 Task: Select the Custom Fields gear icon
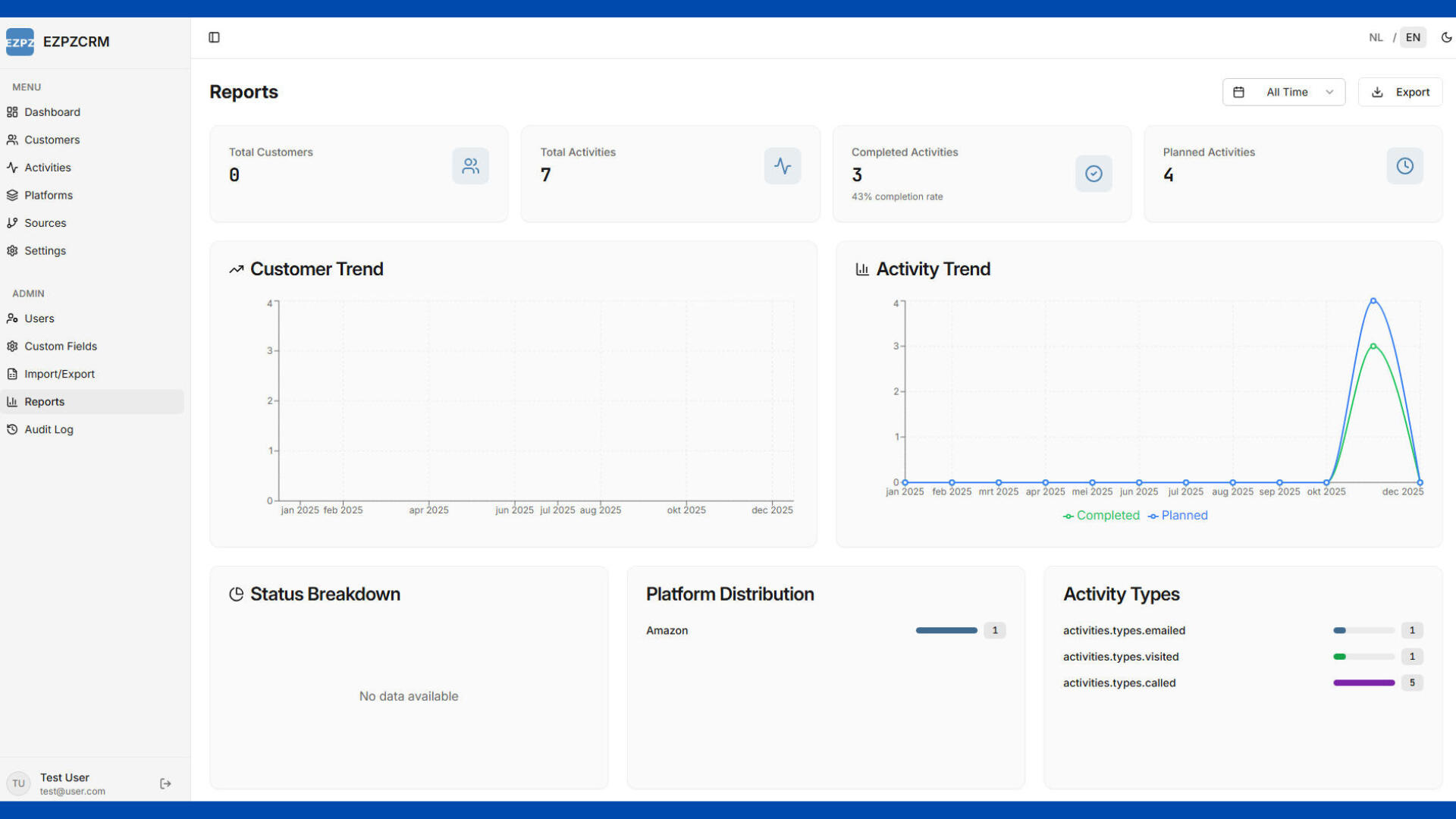(12, 346)
